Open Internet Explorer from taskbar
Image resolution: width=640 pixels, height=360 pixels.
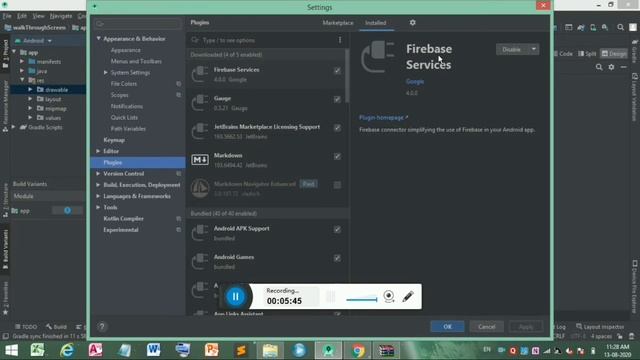67,350
